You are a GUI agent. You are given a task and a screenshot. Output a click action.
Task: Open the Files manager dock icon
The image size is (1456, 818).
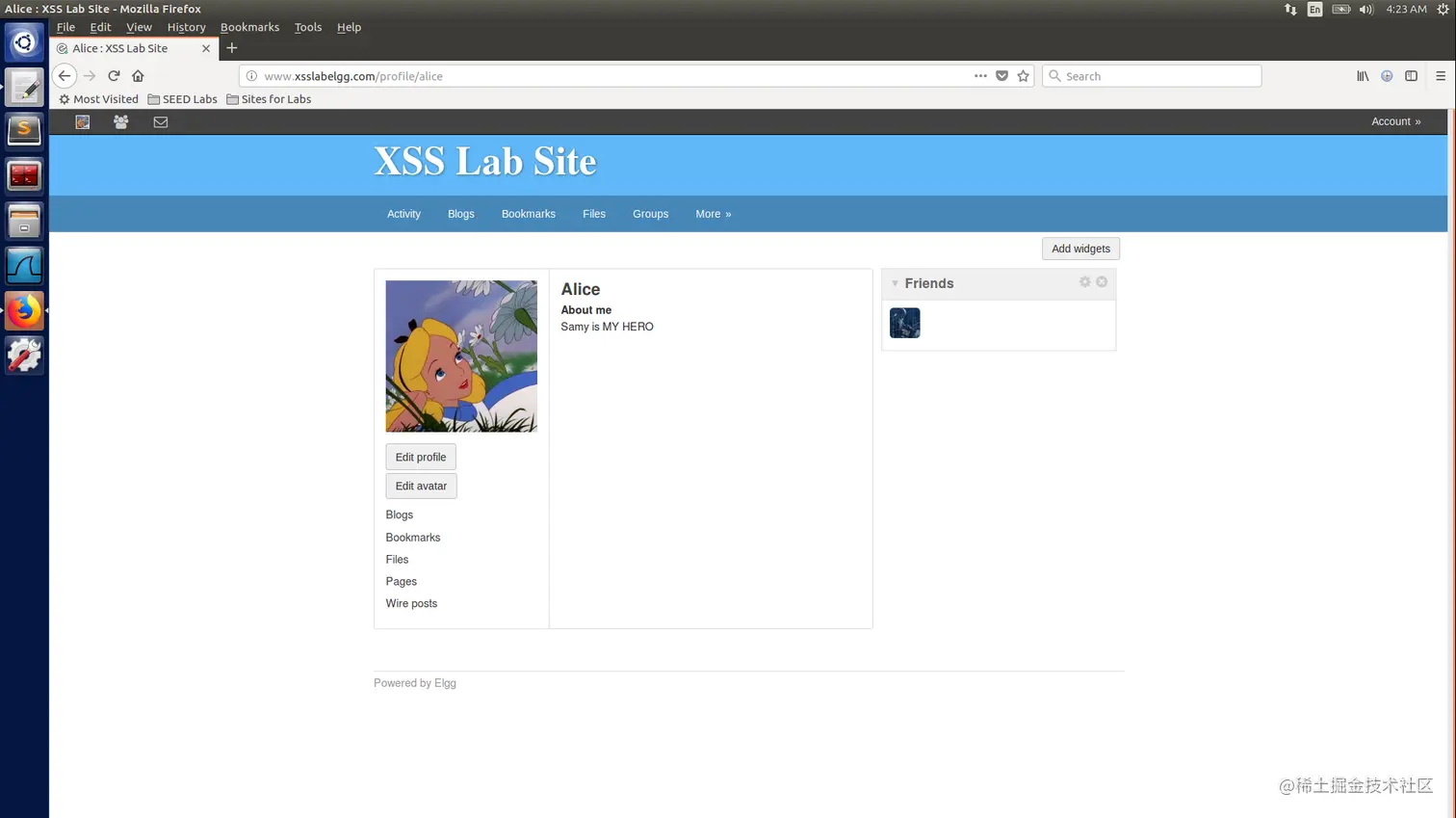(24, 221)
